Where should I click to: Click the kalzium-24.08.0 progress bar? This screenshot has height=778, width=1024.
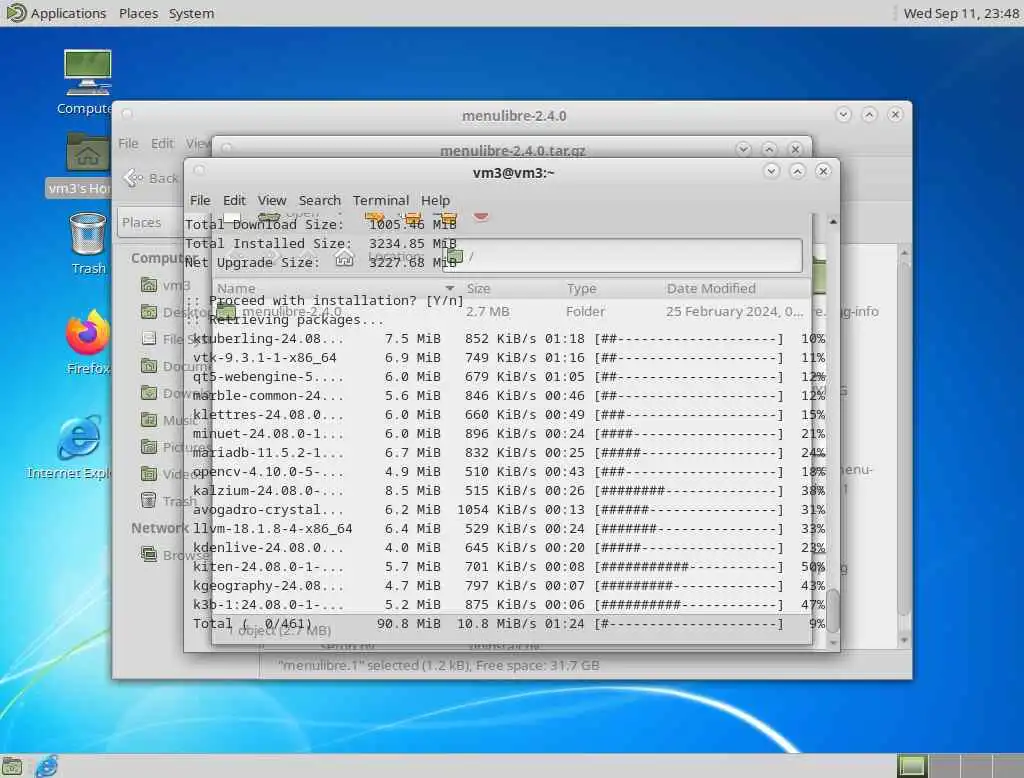[688, 490]
